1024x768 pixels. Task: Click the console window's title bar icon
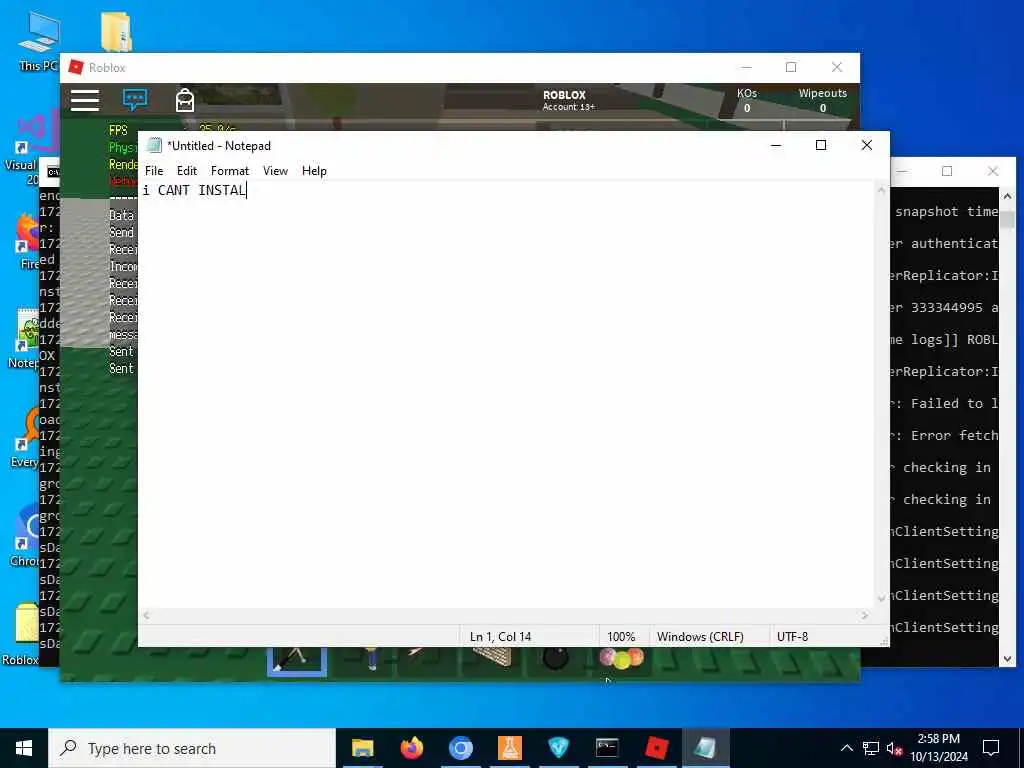[53, 172]
